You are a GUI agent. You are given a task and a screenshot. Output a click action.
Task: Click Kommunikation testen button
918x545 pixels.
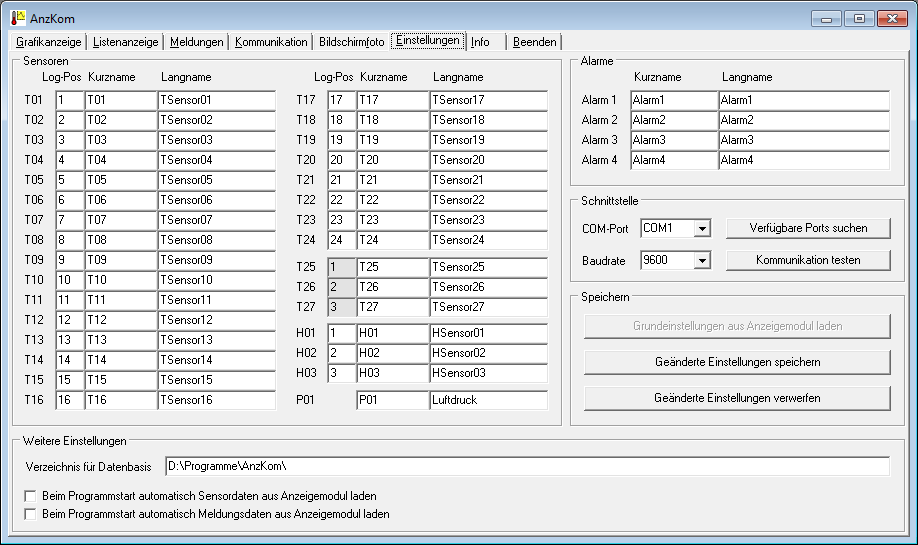[x=807, y=260]
